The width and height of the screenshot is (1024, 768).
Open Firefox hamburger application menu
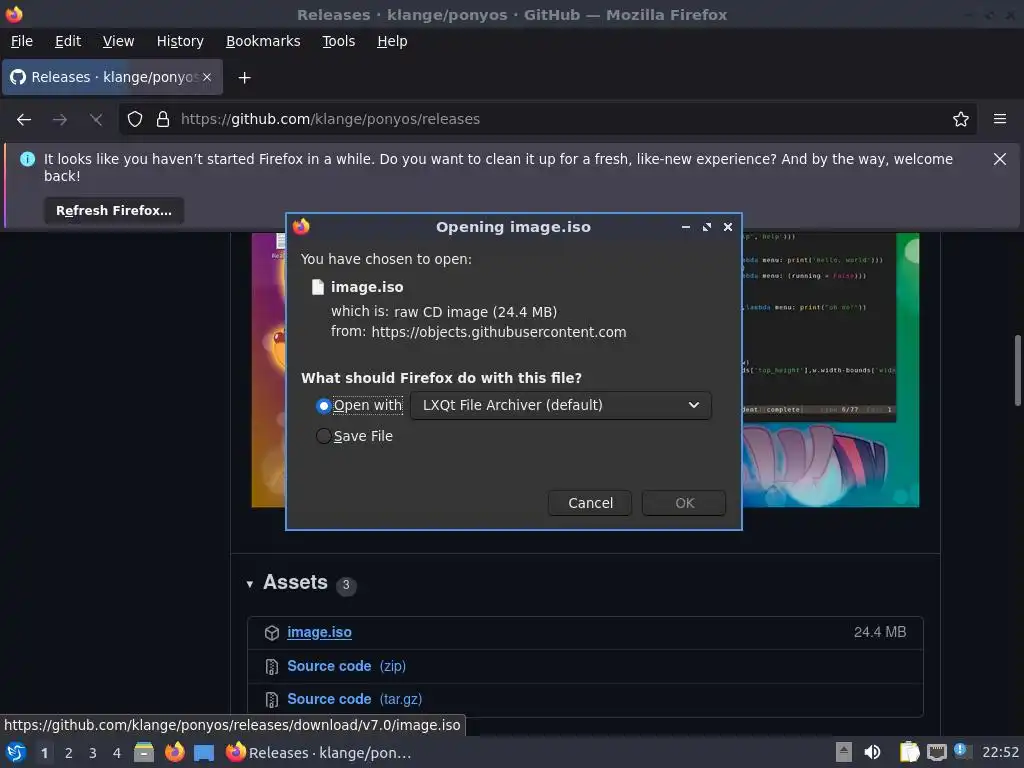point(1000,119)
